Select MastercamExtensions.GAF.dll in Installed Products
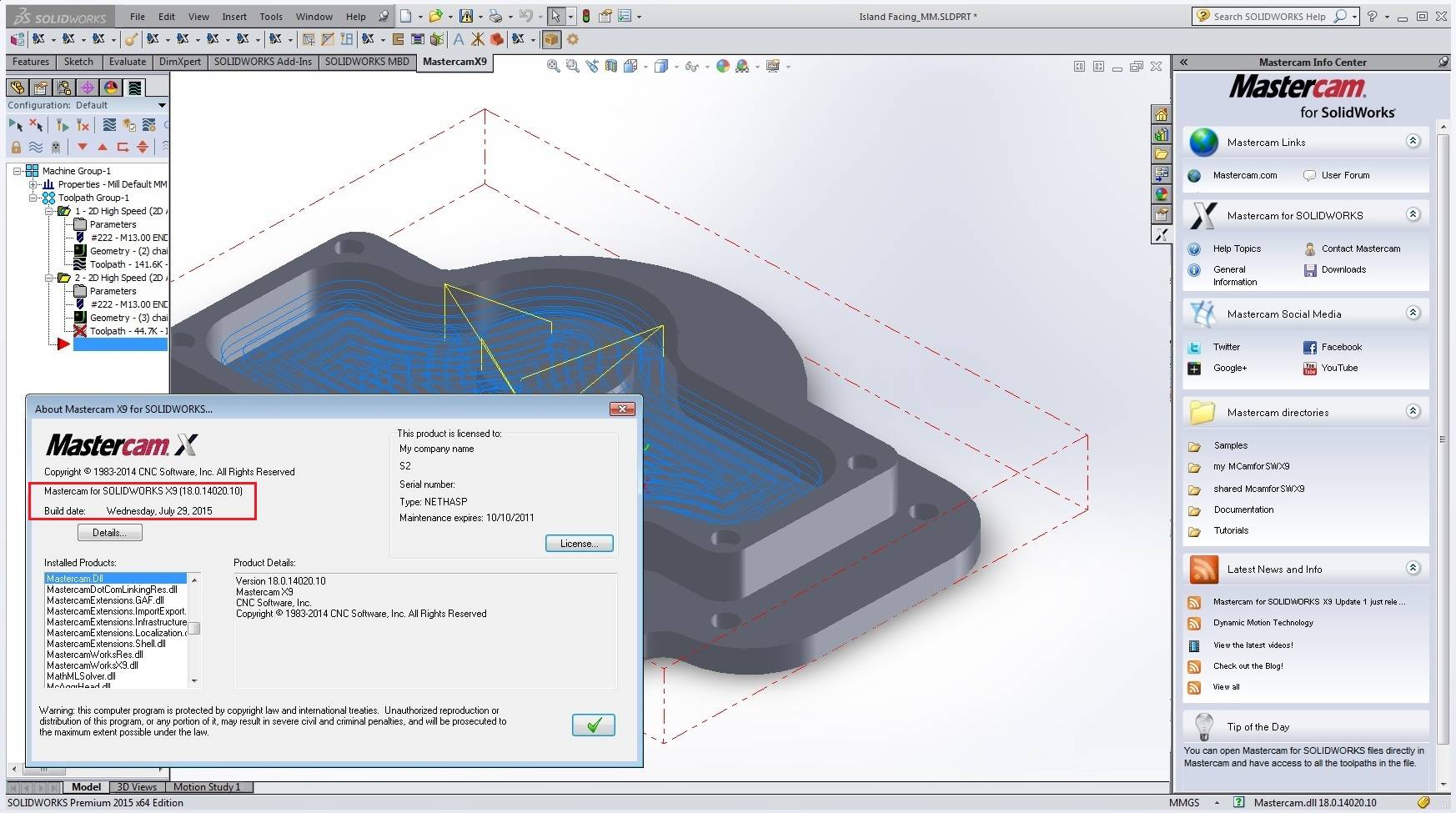 pos(105,600)
